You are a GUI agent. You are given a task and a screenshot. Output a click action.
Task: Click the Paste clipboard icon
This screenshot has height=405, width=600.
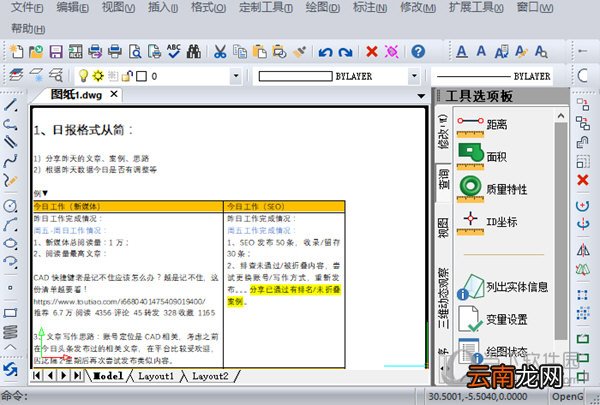[x=260, y=51]
